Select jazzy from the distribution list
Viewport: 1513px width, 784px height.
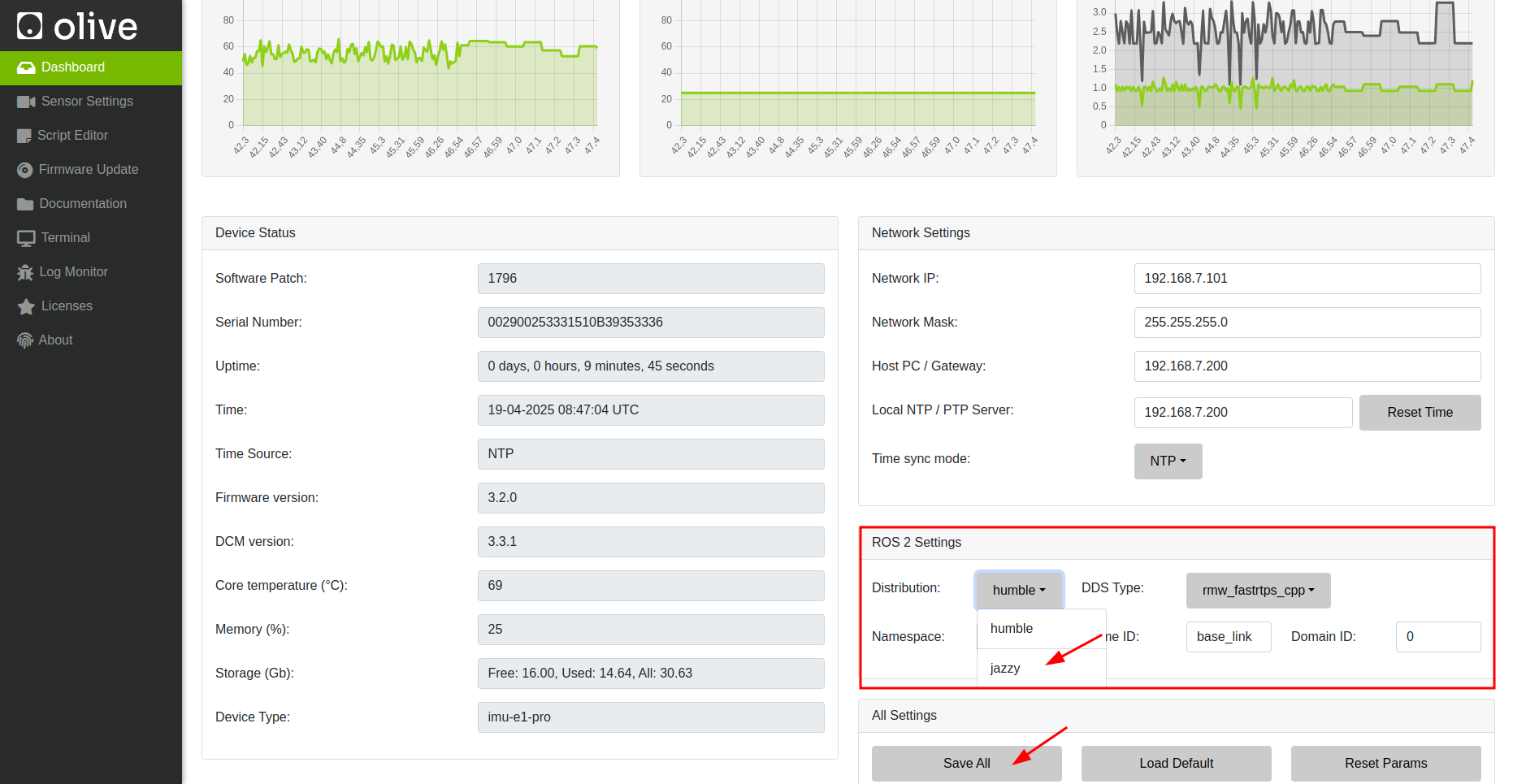[1005, 668]
